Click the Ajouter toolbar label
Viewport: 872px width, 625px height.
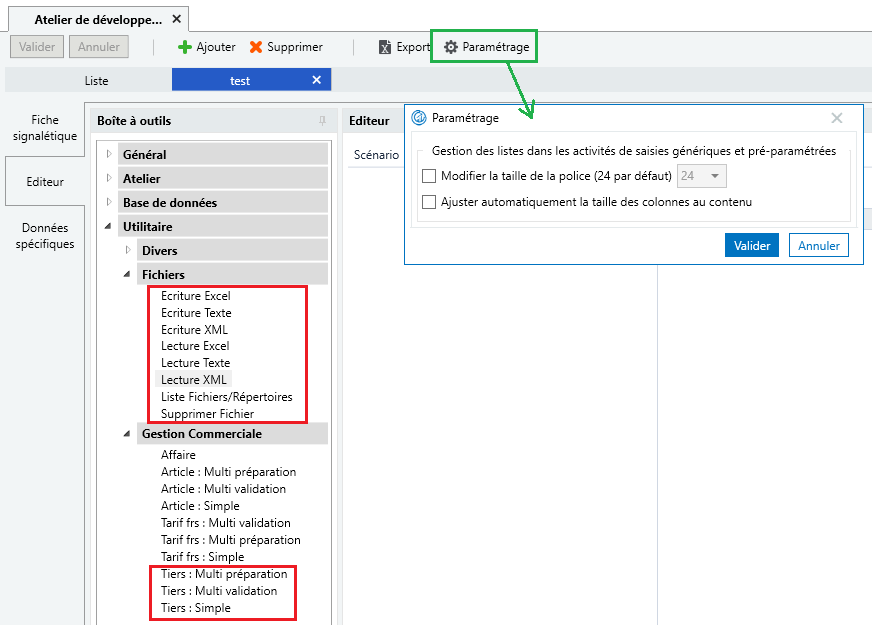click(216, 47)
